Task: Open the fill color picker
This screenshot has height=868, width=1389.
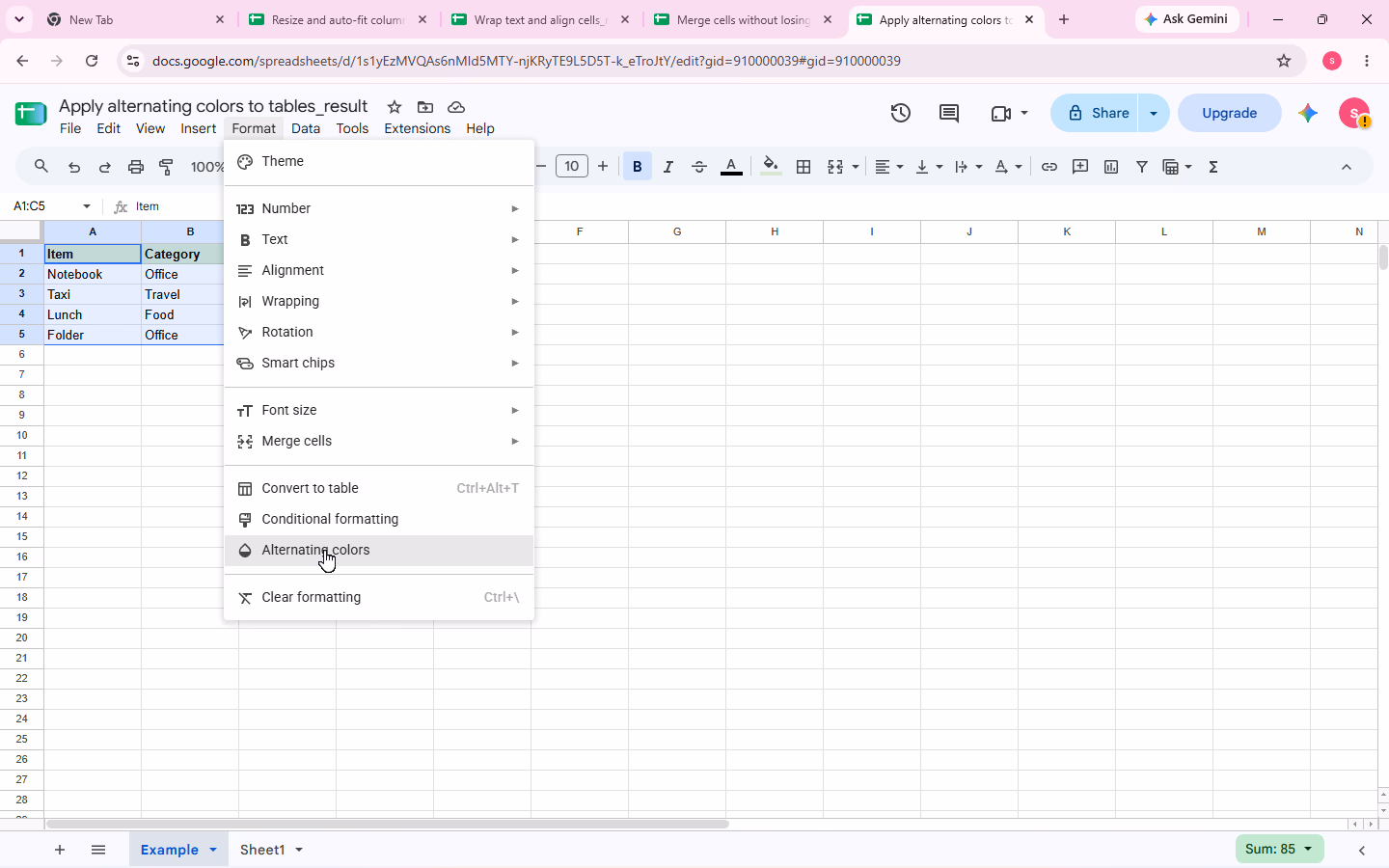Action: tap(771, 167)
